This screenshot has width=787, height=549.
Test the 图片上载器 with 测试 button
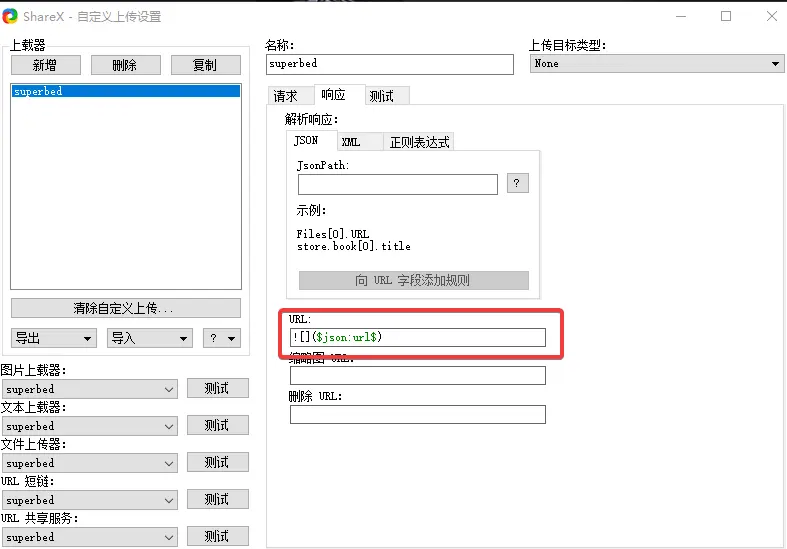coord(218,388)
